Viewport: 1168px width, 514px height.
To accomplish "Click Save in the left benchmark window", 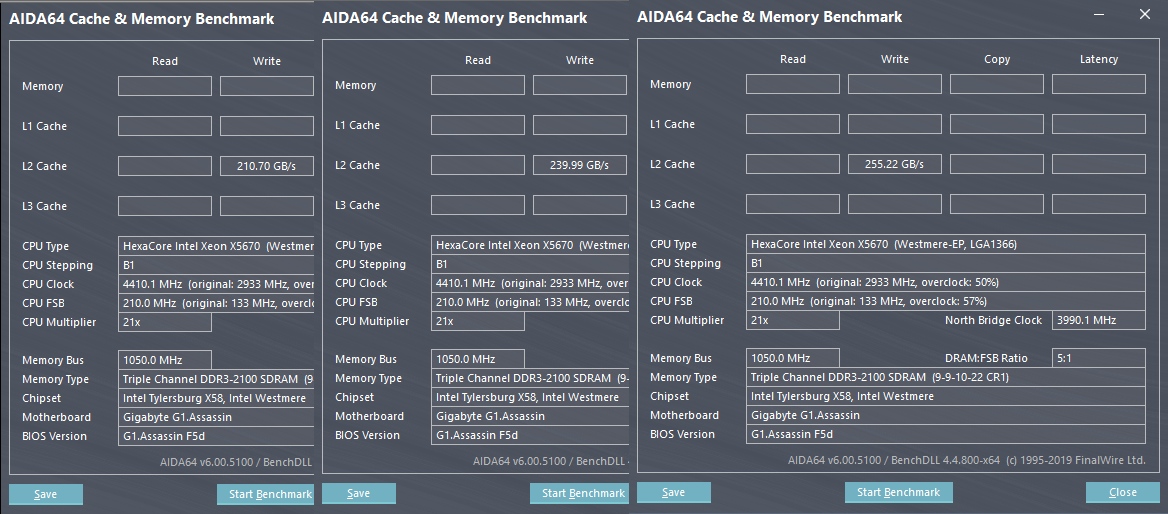I will point(46,494).
